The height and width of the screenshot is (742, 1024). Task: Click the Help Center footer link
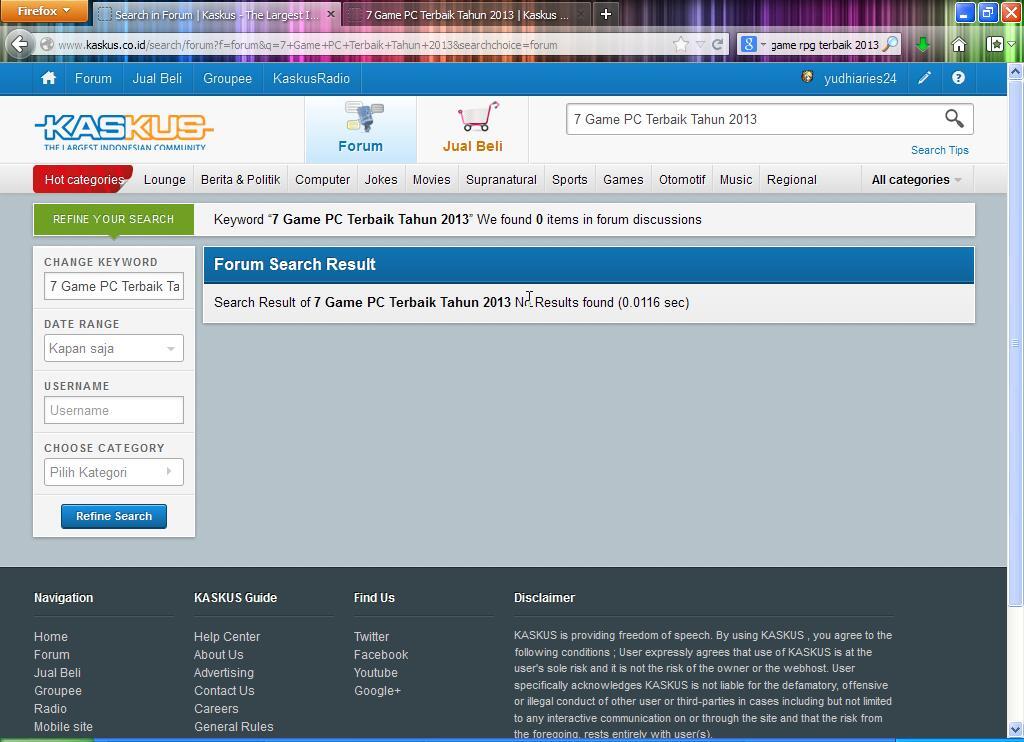pos(227,636)
